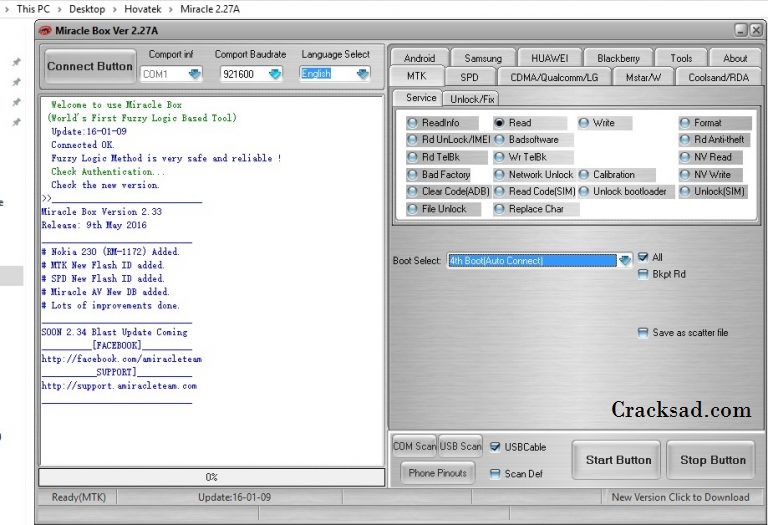Open the Tools tab
768x525 pixels.
681,58
